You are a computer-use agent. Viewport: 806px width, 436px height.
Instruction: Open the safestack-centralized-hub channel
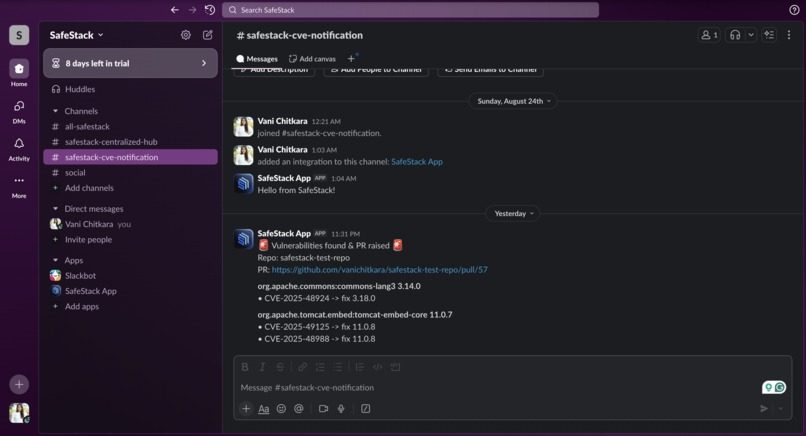[x=131, y=142]
